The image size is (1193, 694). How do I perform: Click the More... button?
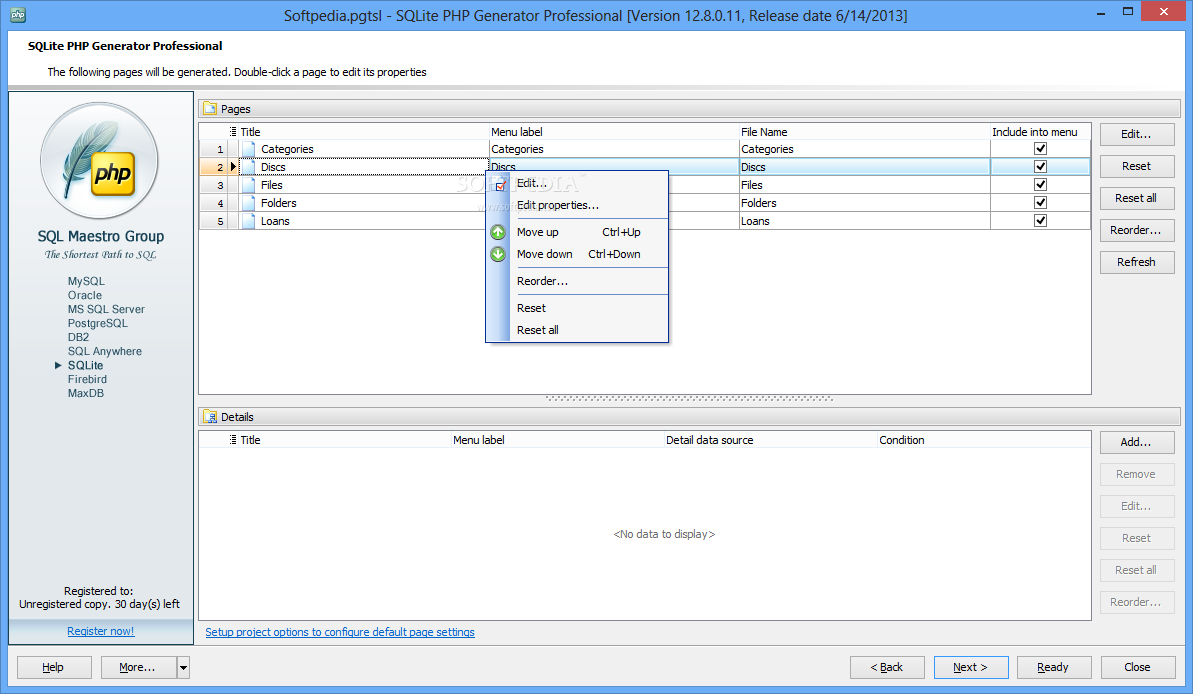pyautogui.click(x=138, y=667)
